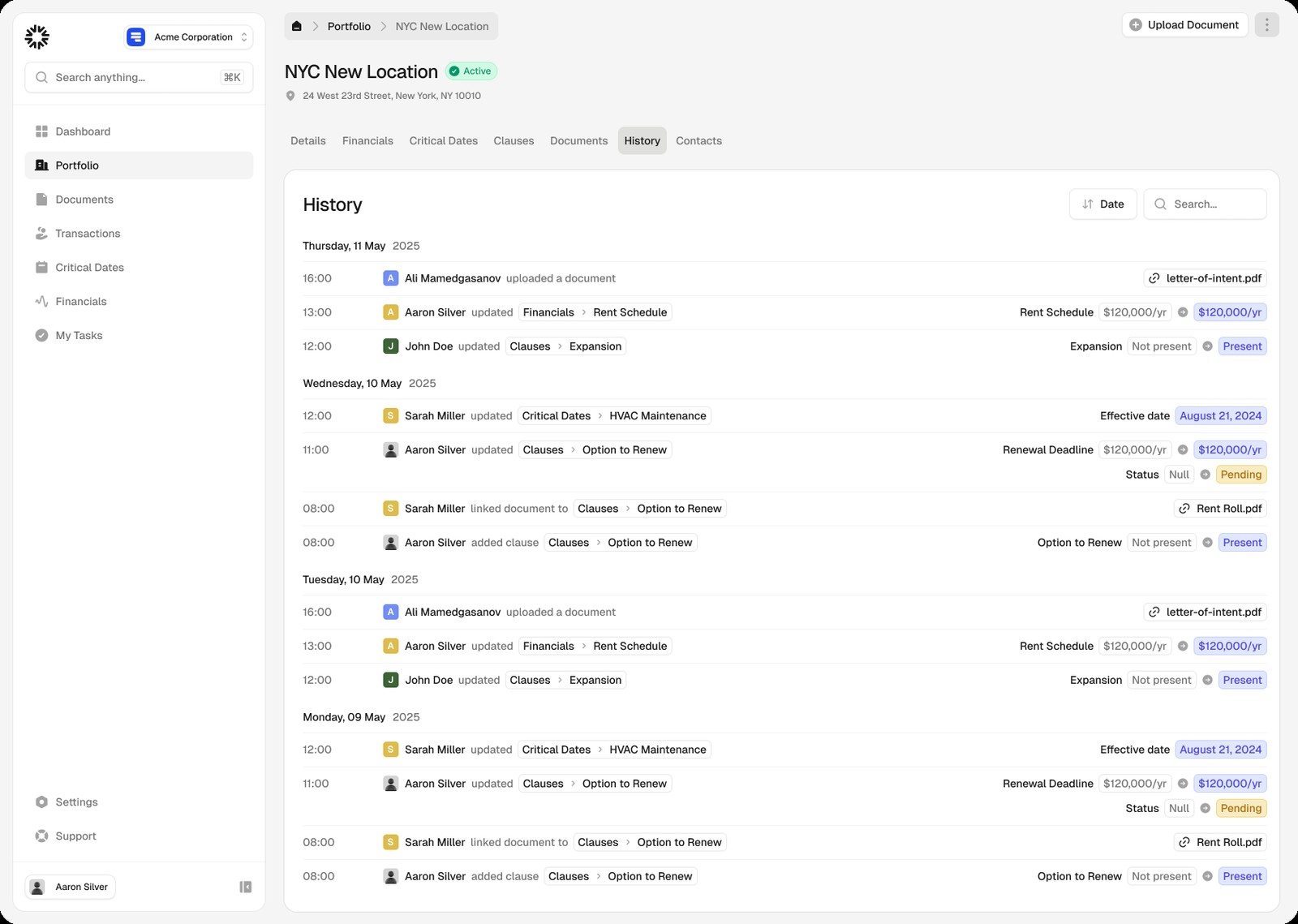Click NYC New Location breadcrumb item
The height and width of the screenshot is (924, 1298).
pyautogui.click(x=442, y=26)
